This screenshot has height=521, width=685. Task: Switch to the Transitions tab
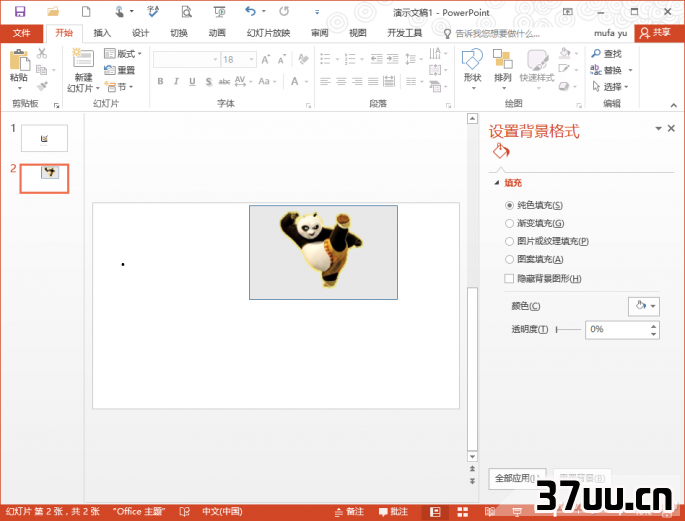point(179,33)
